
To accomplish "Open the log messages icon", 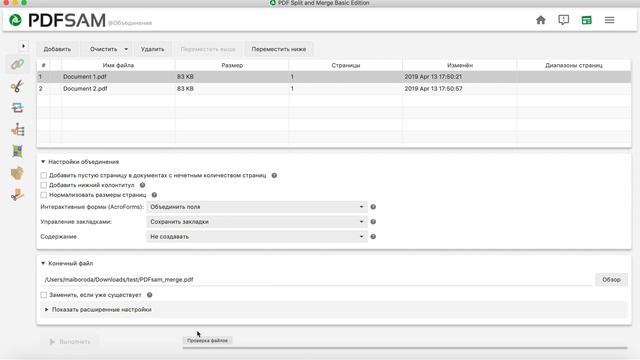I will [563, 20].
